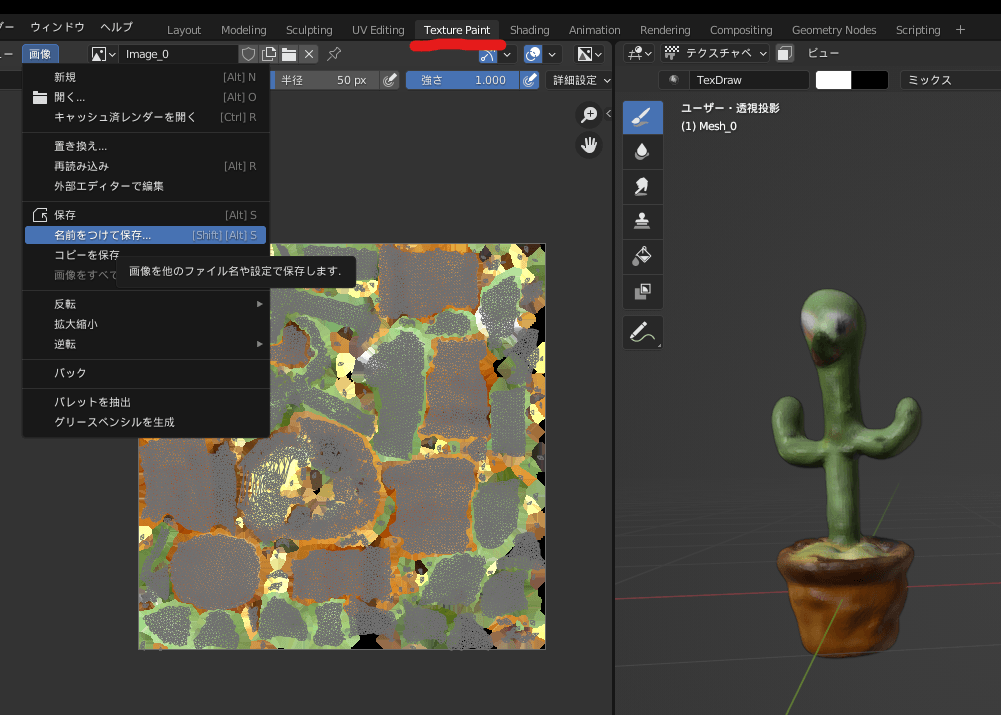Switch to the Modeling workspace tab
Viewport: 1001px width, 715px height.
pos(243,30)
